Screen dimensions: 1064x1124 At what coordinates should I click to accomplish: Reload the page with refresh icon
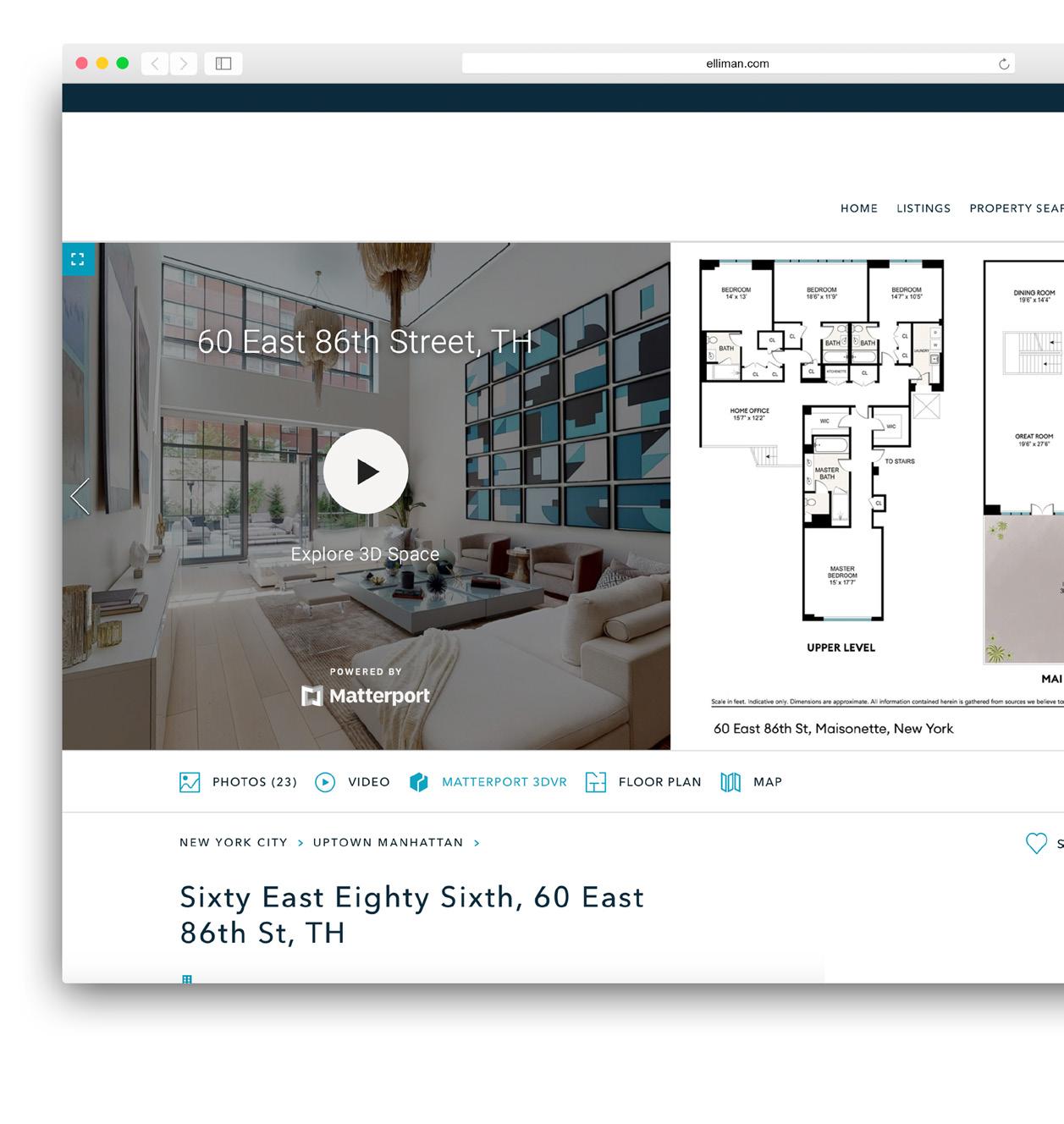tap(1004, 63)
